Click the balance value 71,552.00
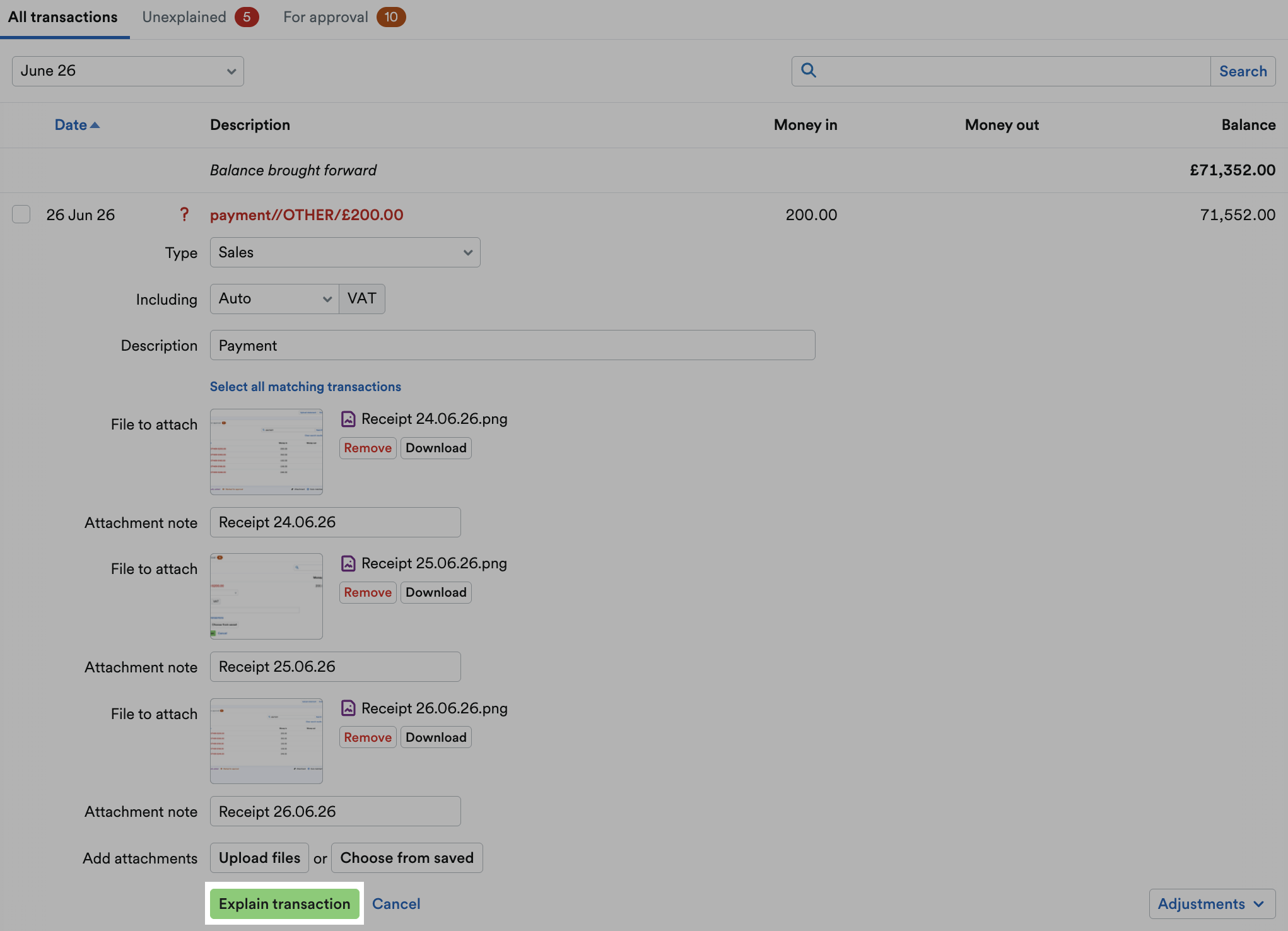This screenshot has width=1288, height=931. point(1238,215)
